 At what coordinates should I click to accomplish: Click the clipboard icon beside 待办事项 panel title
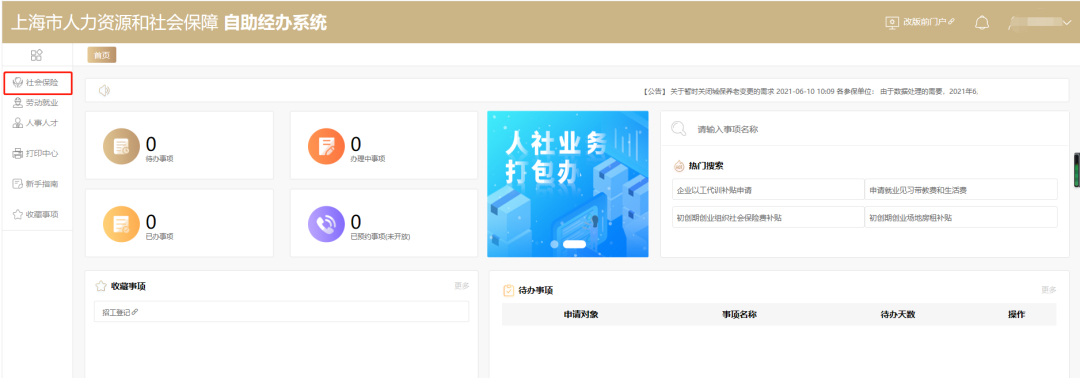[508, 291]
